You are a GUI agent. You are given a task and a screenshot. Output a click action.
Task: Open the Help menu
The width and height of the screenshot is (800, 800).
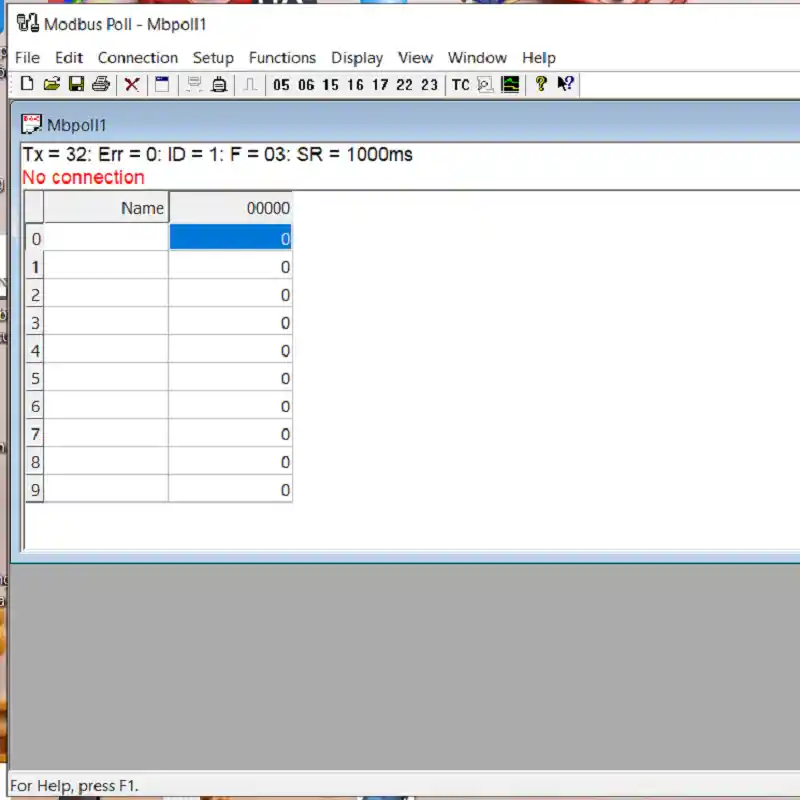(x=539, y=58)
